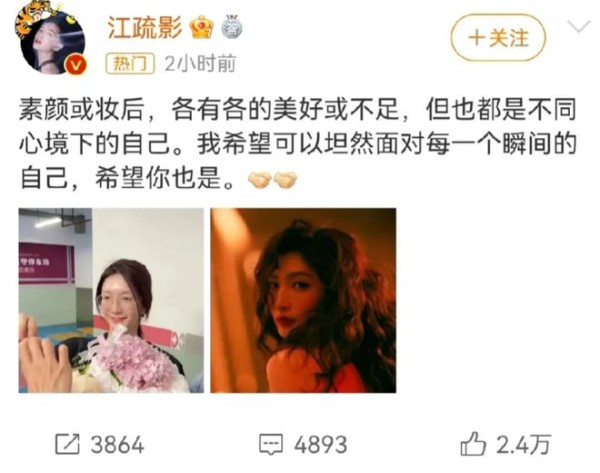Tap the 3864 repost count

117,445
